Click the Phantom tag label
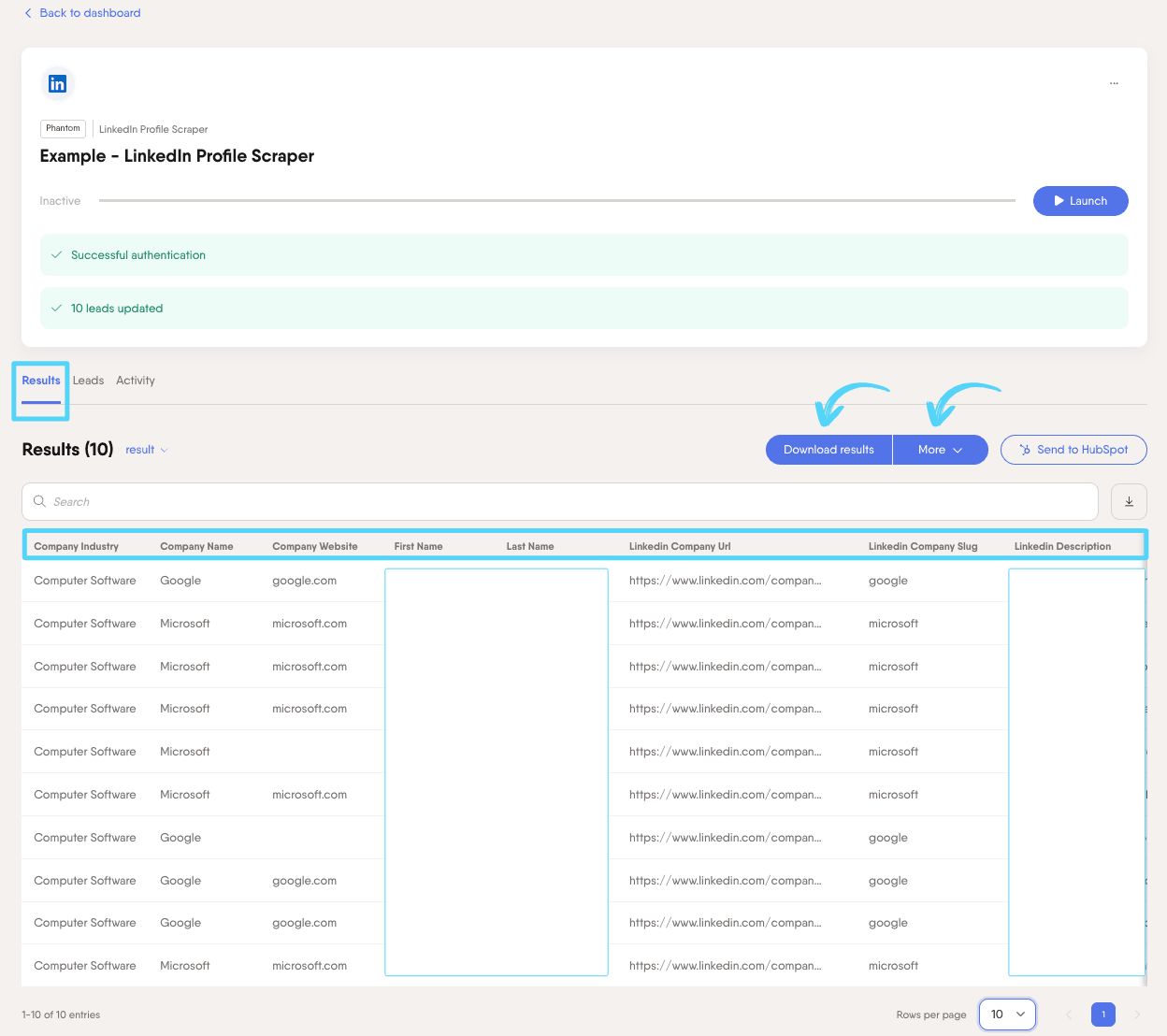This screenshot has height=1036, width=1167. [x=63, y=129]
